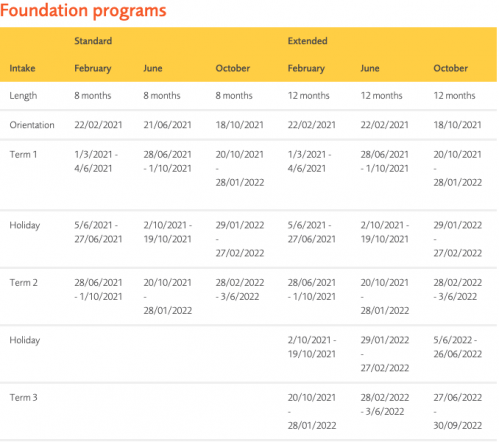Click the Foundation programs heading
This screenshot has height=442, width=499.
pos(83,11)
